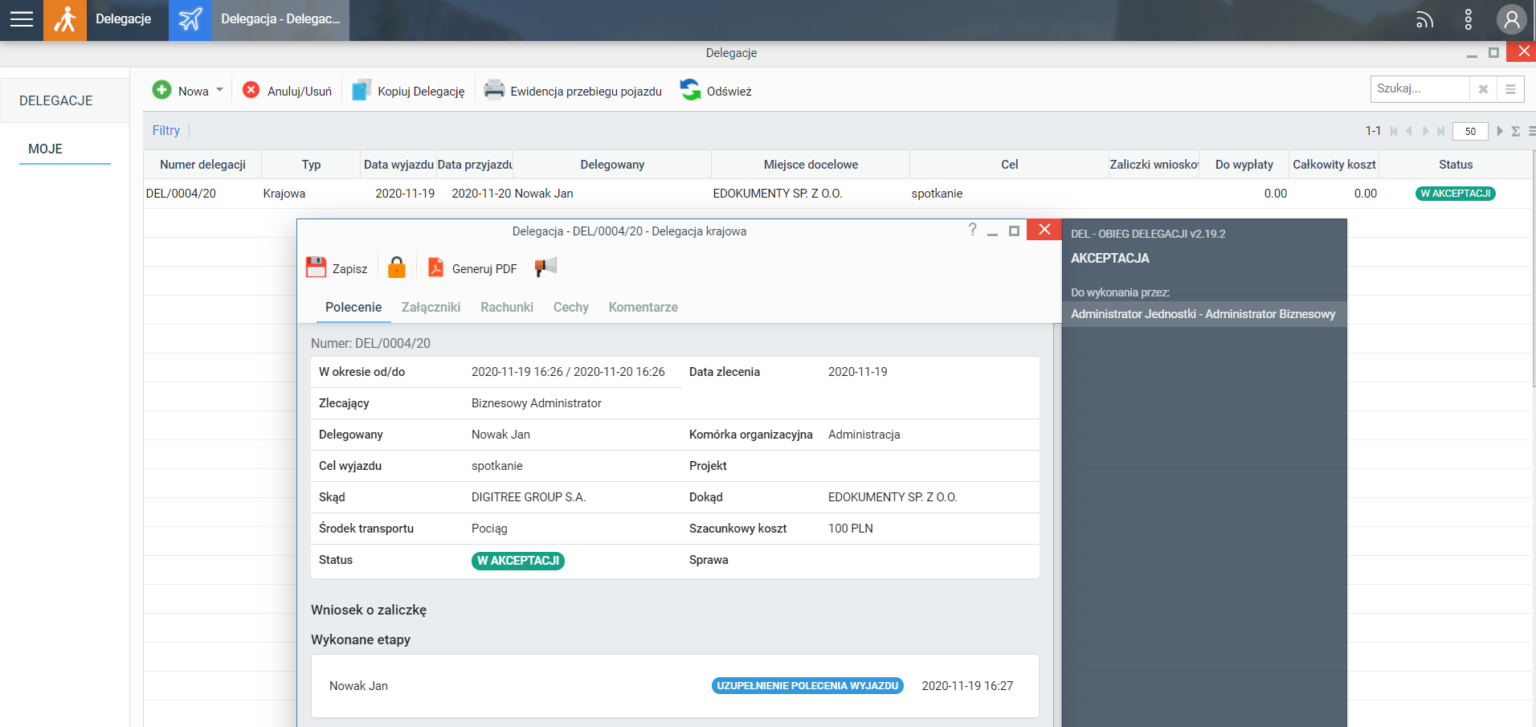Open search options menu beside Szukaj
Screen dimensions: 1536x727
click(x=1510, y=90)
